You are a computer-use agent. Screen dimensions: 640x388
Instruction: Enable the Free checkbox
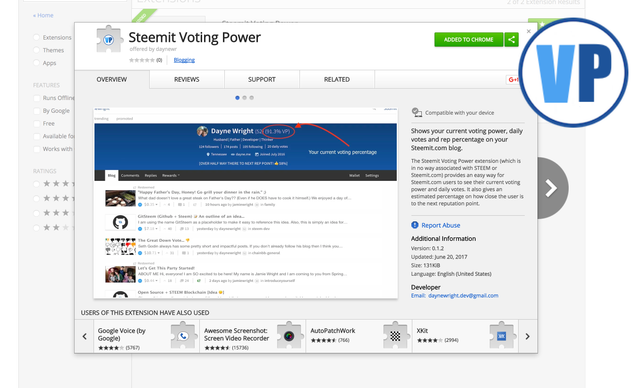click(37, 123)
